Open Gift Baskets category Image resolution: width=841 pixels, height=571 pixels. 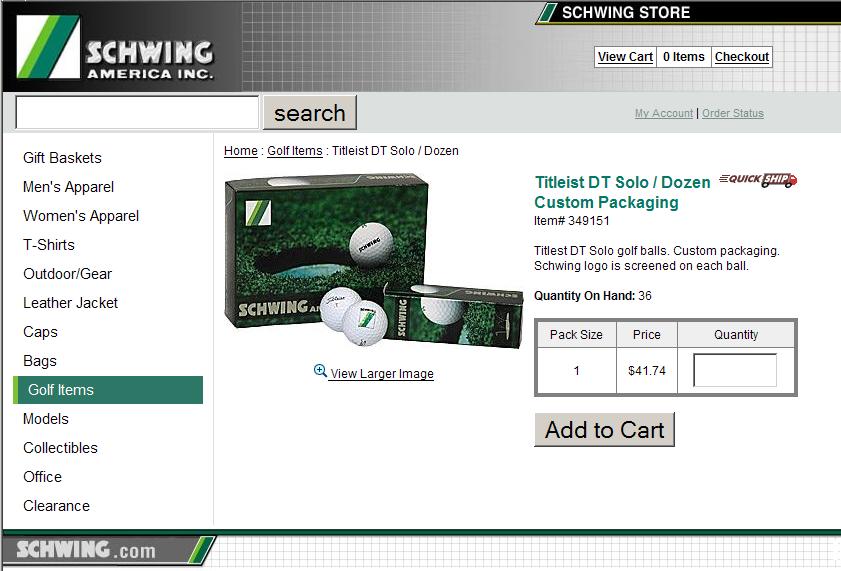click(62, 158)
